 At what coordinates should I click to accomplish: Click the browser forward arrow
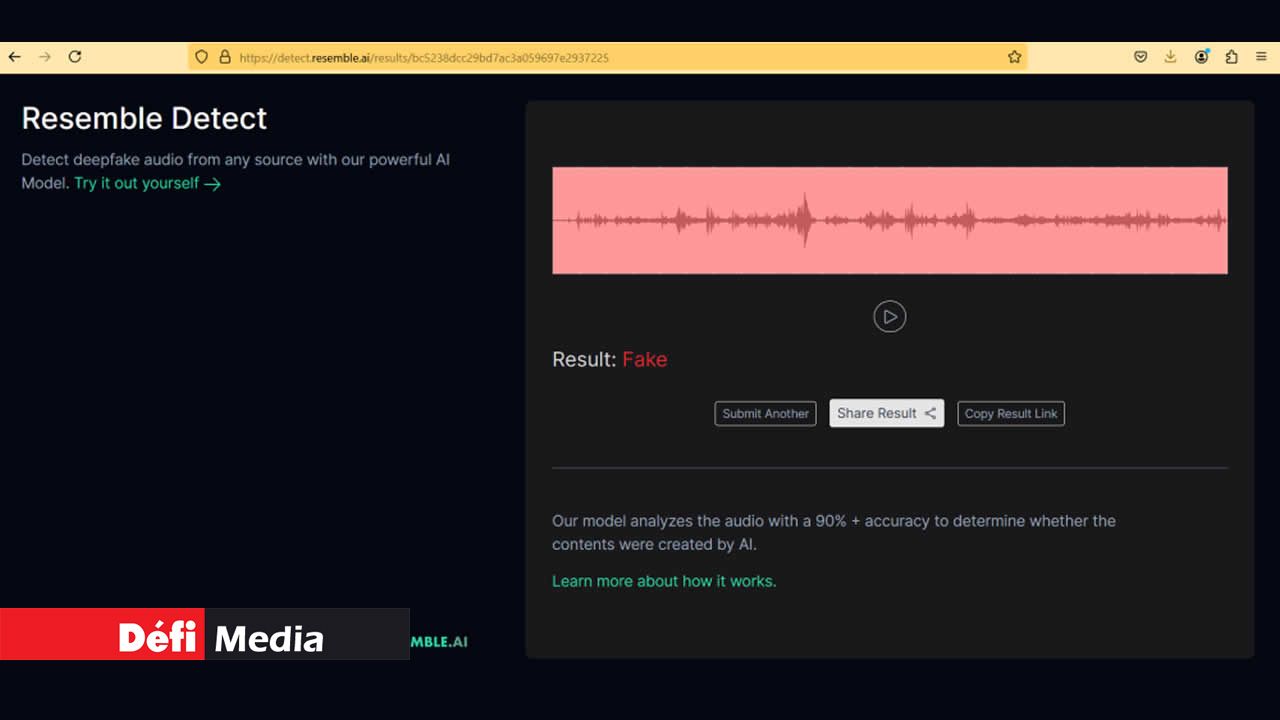44,57
